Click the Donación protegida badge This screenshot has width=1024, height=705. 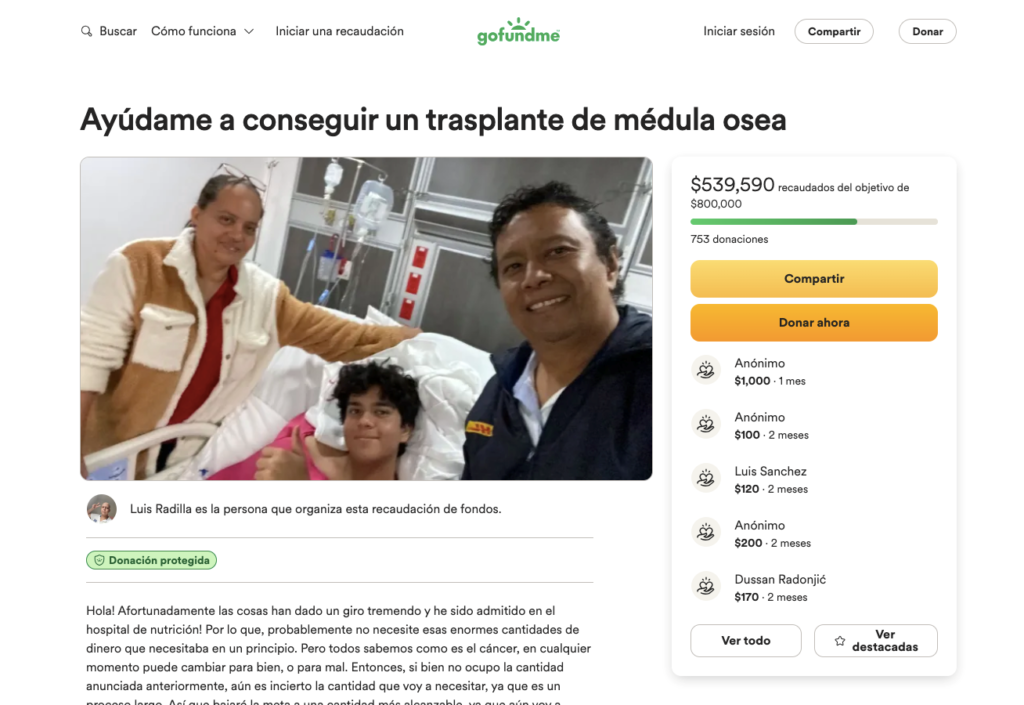tap(152, 560)
